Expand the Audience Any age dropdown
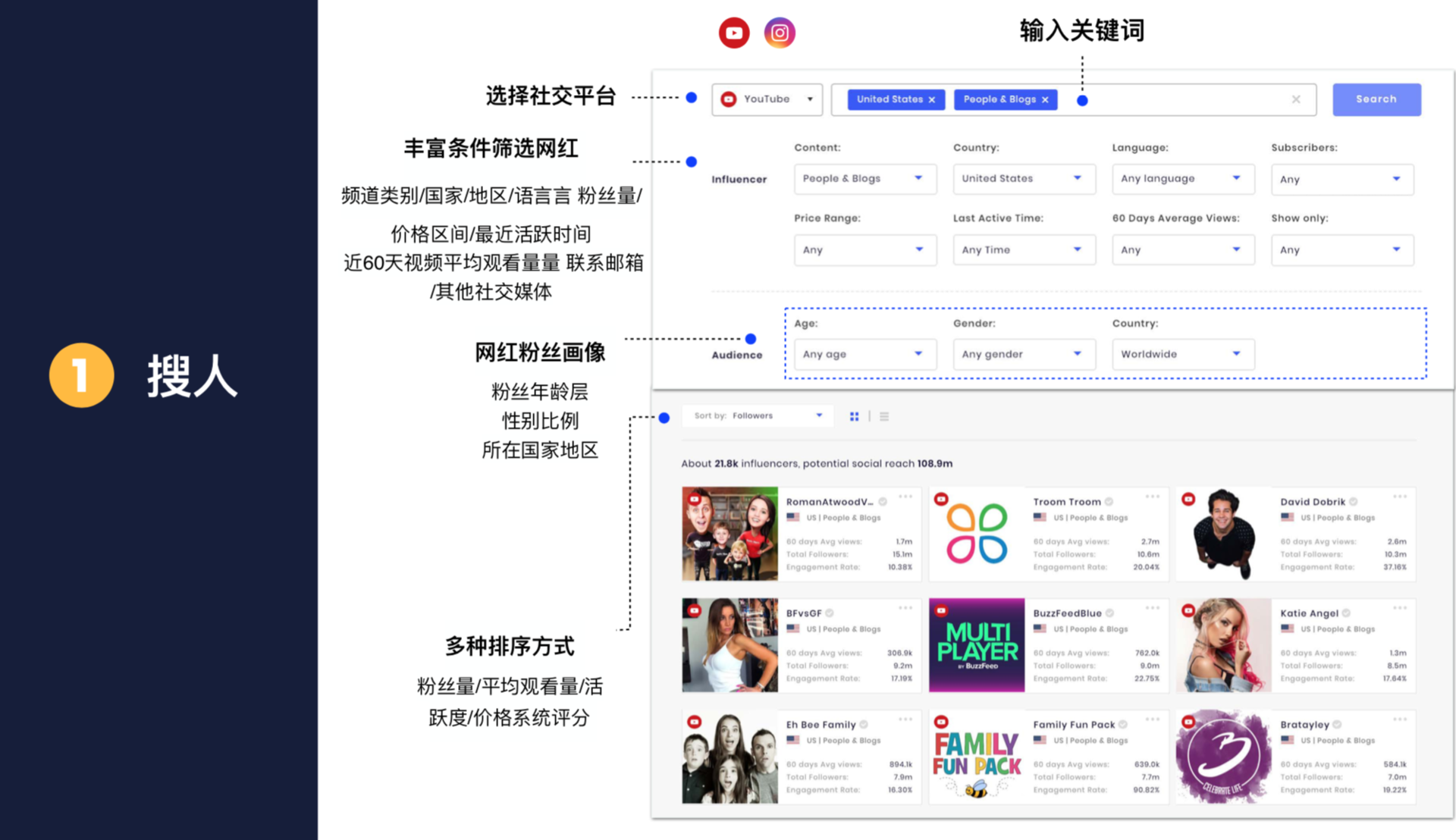1456x840 pixels. click(864, 354)
